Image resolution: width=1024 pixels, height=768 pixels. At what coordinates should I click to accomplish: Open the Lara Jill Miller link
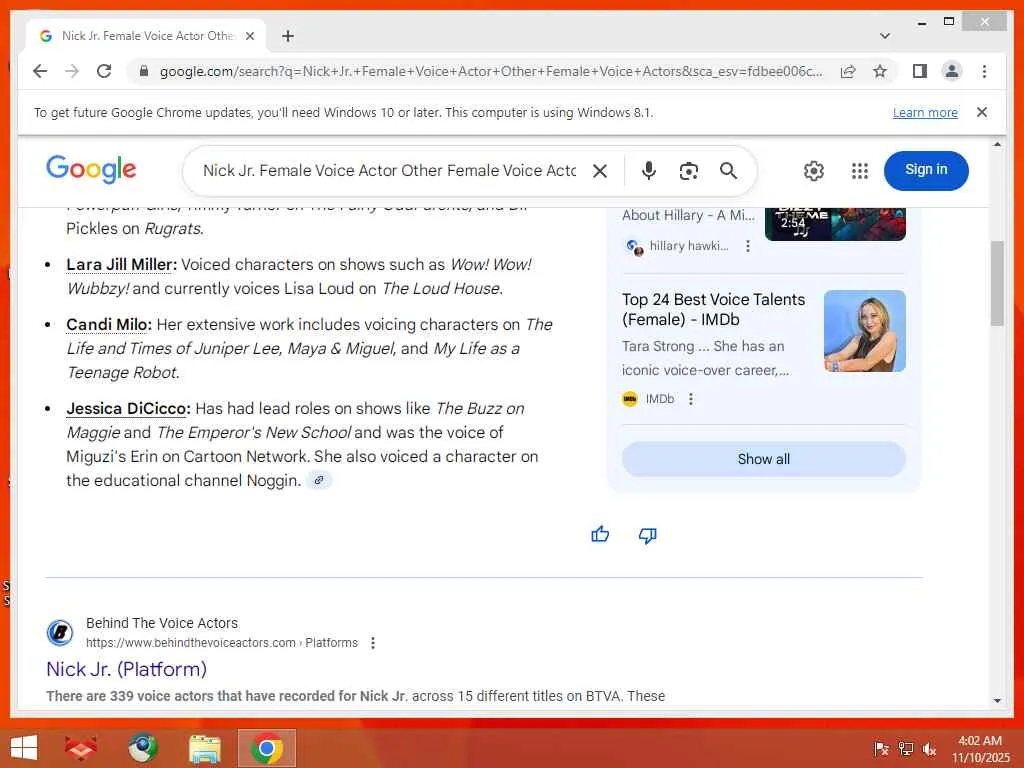121,264
